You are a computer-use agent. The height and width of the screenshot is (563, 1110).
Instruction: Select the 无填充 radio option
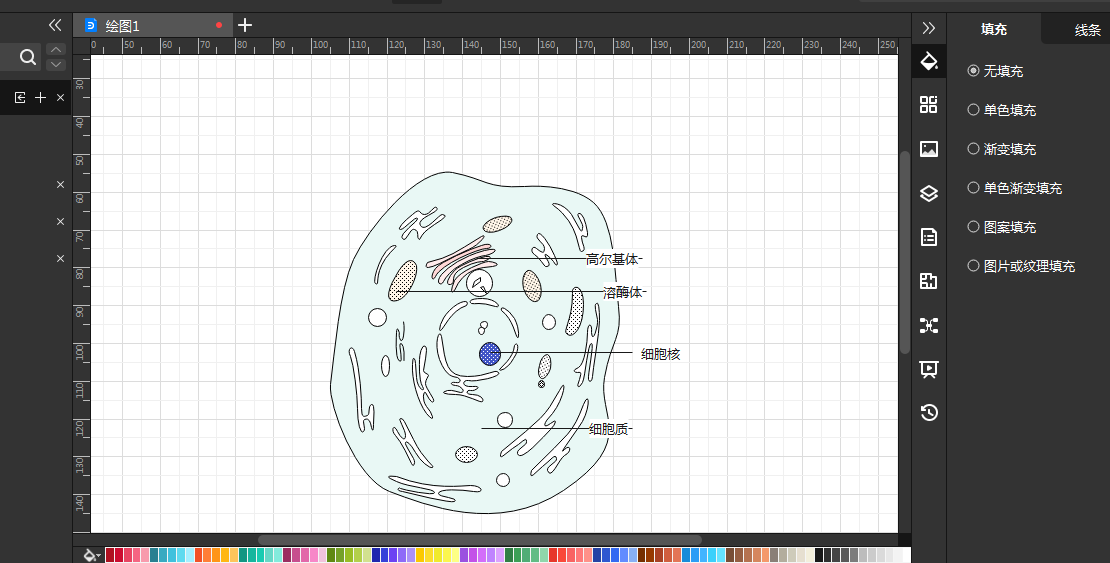[995, 71]
